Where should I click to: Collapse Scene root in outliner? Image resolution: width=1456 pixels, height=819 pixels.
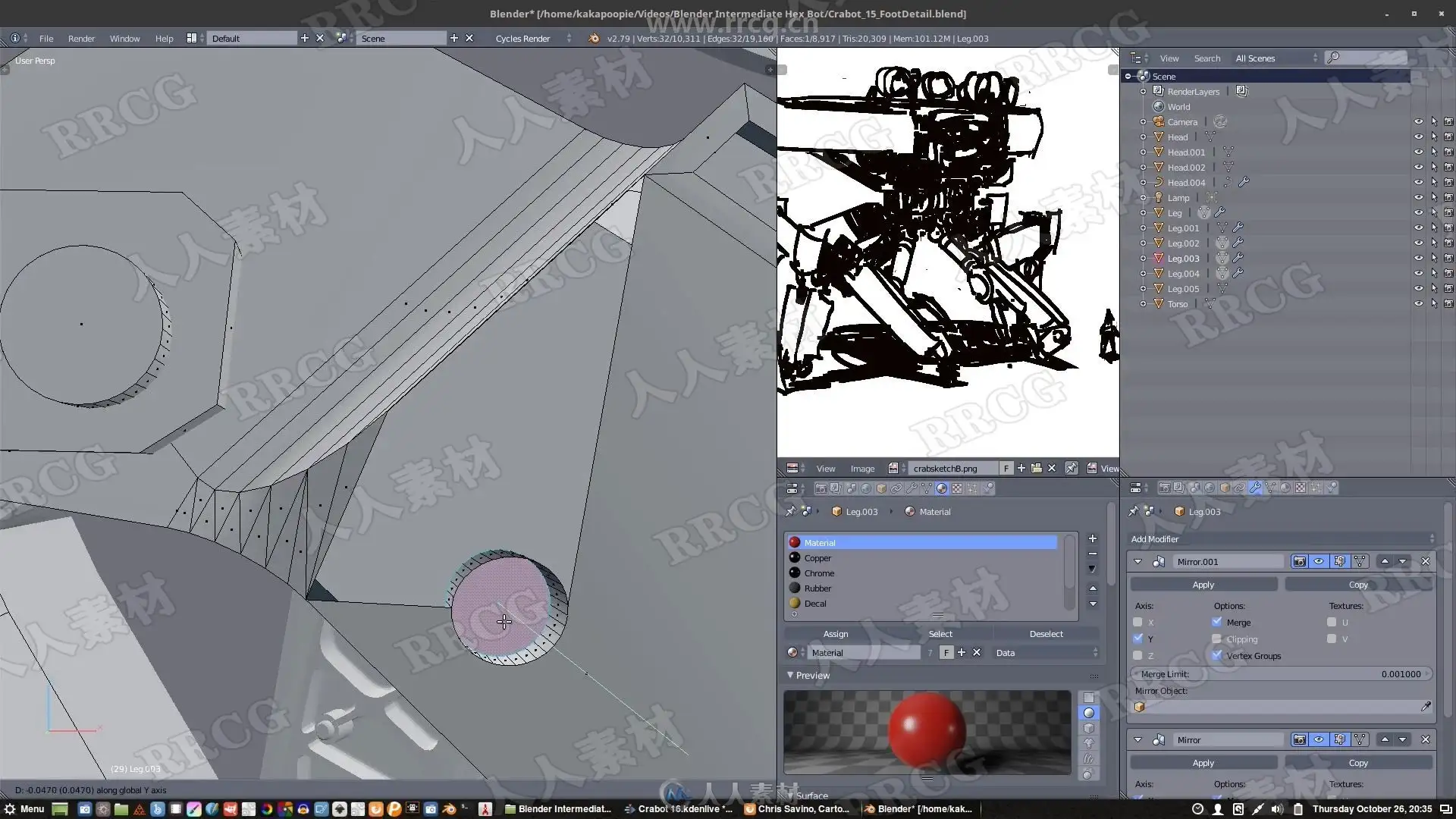pyautogui.click(x=1128, y=76)
